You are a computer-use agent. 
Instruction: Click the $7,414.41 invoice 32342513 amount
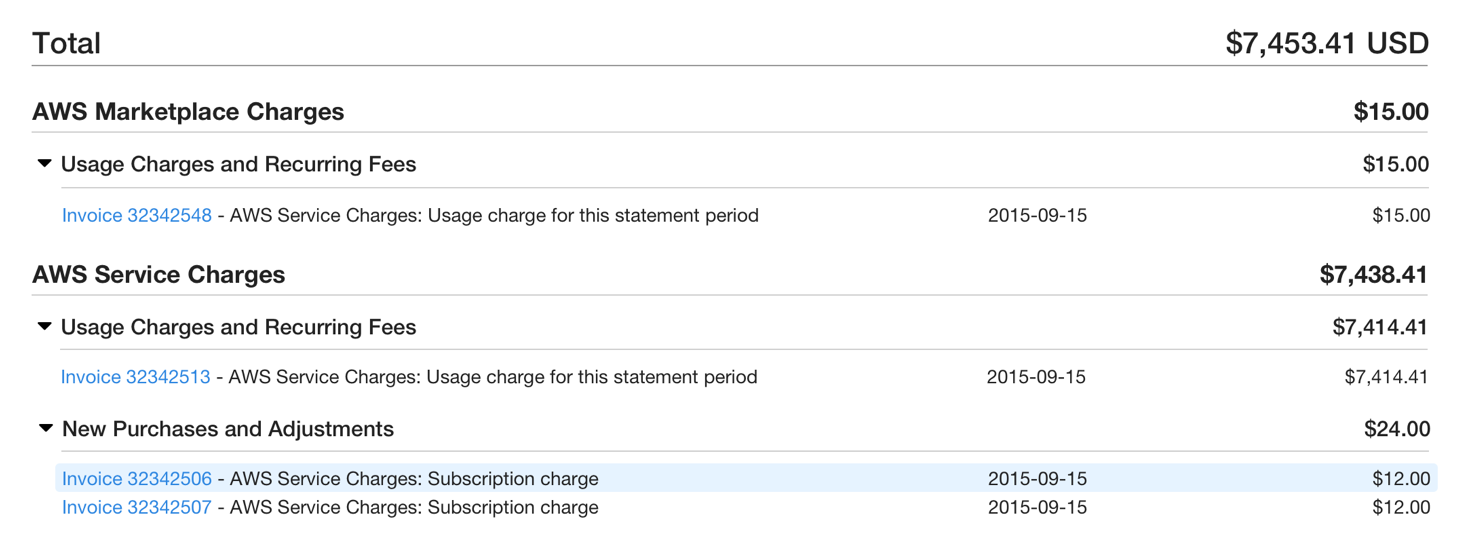(x=1386, y=377)
